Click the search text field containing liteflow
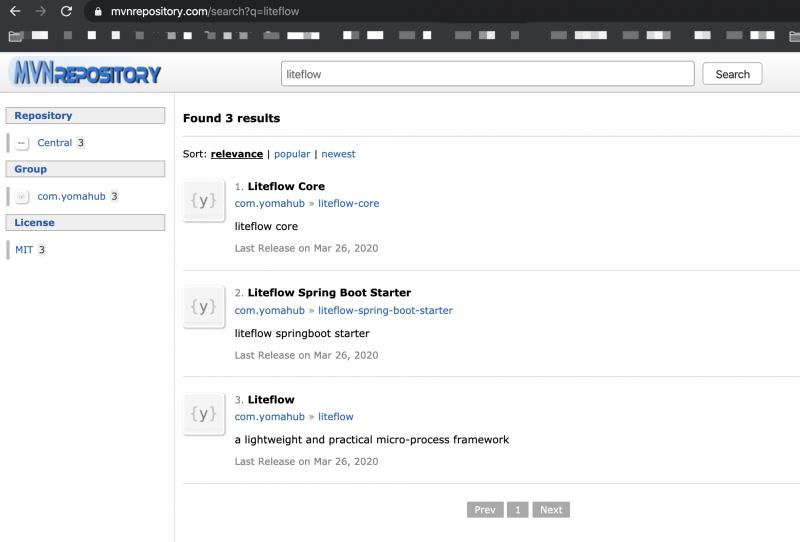Viewport: 800px width, 542px height. 488,74
